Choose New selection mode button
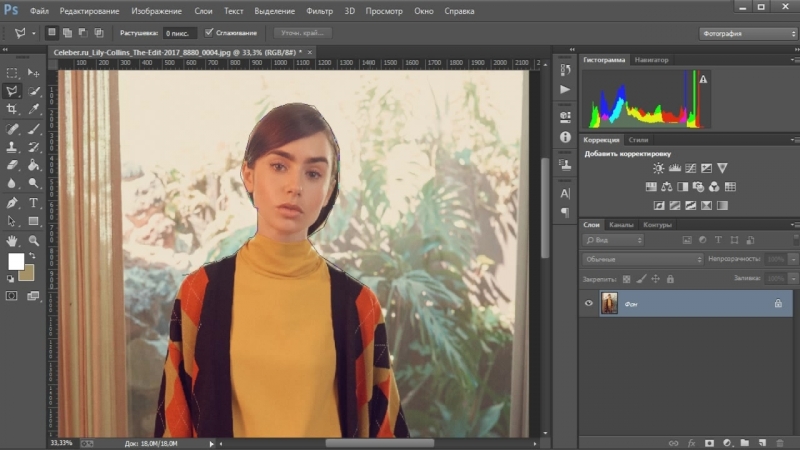Viewport: 800px width, 450px height. pyautogui.click(x=52, y=33)
